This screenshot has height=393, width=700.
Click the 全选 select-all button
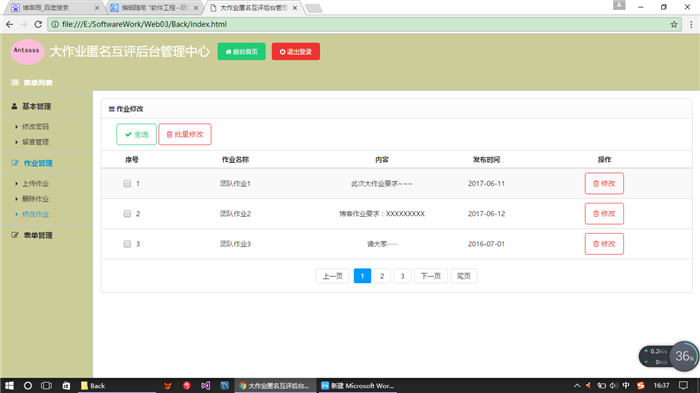coord(136,134)
